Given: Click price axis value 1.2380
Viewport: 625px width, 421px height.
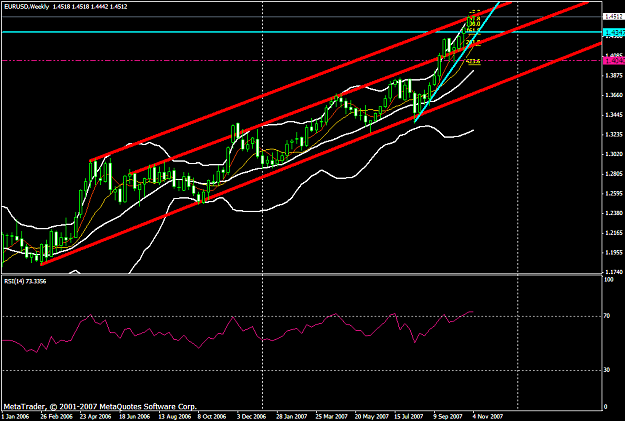Looking at the screenshot, I should click(x=614, y=213).
